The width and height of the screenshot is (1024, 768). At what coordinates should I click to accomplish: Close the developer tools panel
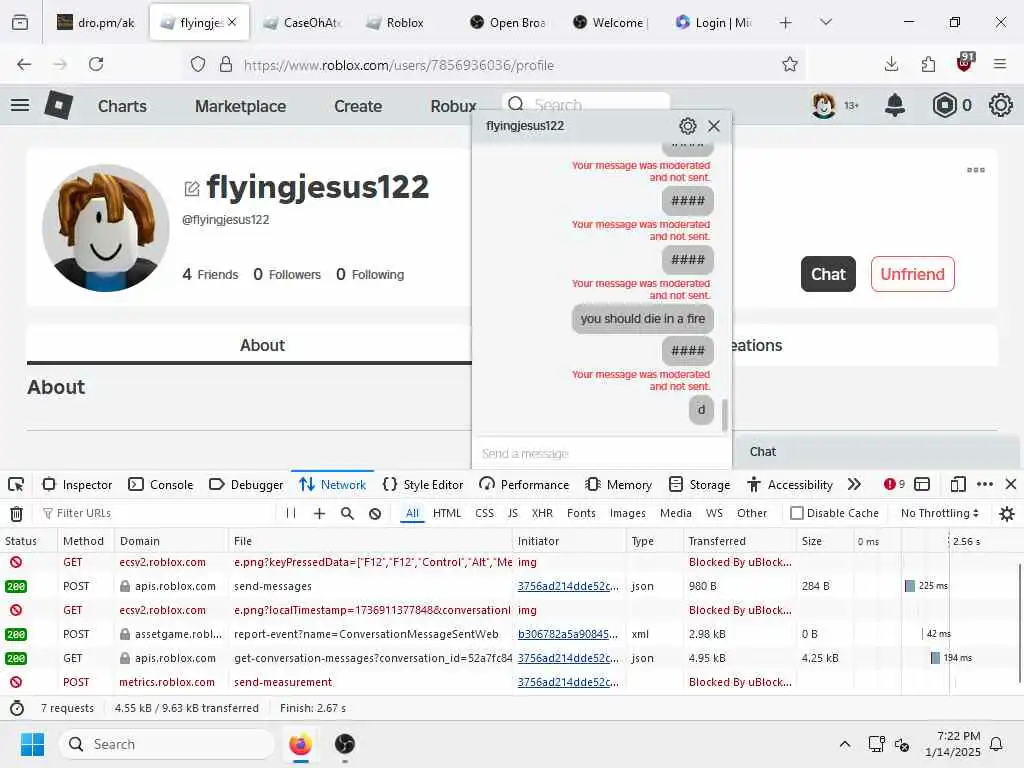click(1011, 485)
